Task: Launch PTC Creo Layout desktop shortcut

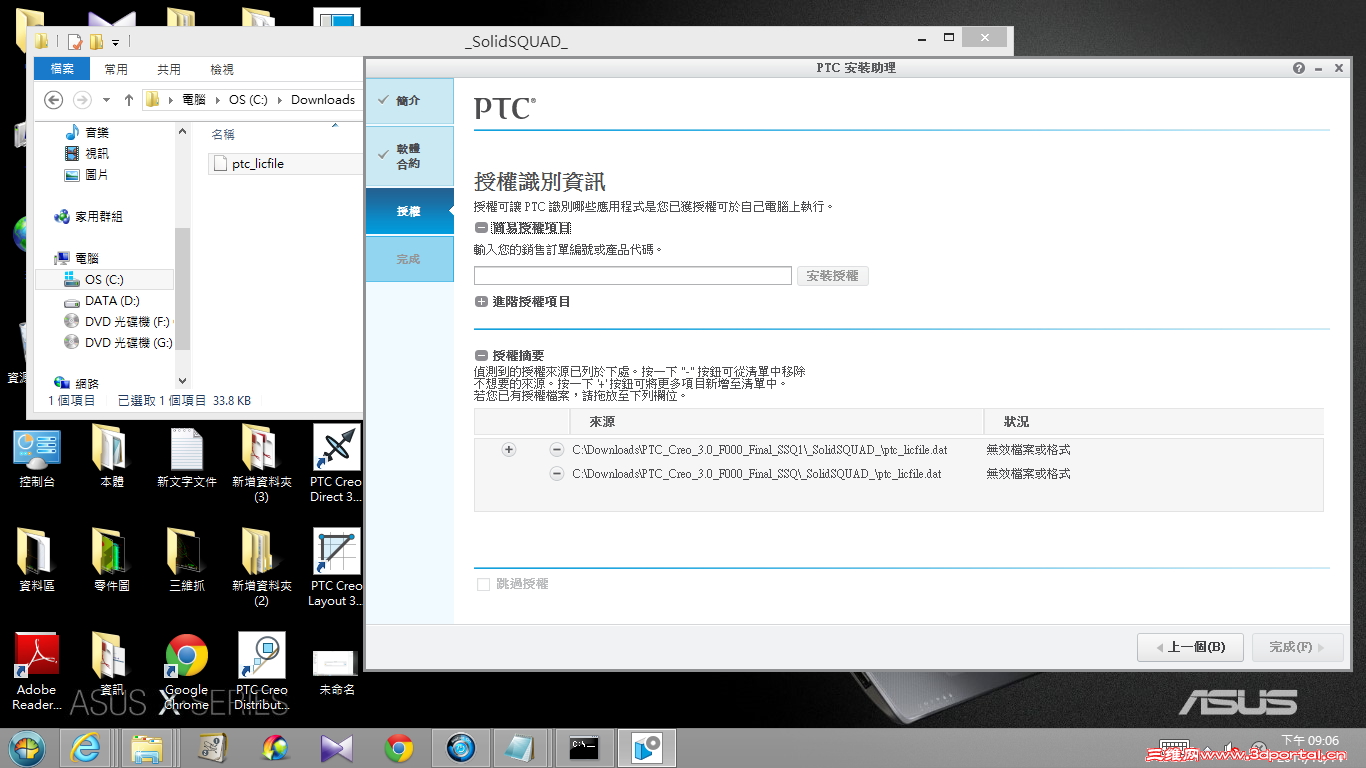Action: (336, 568)
